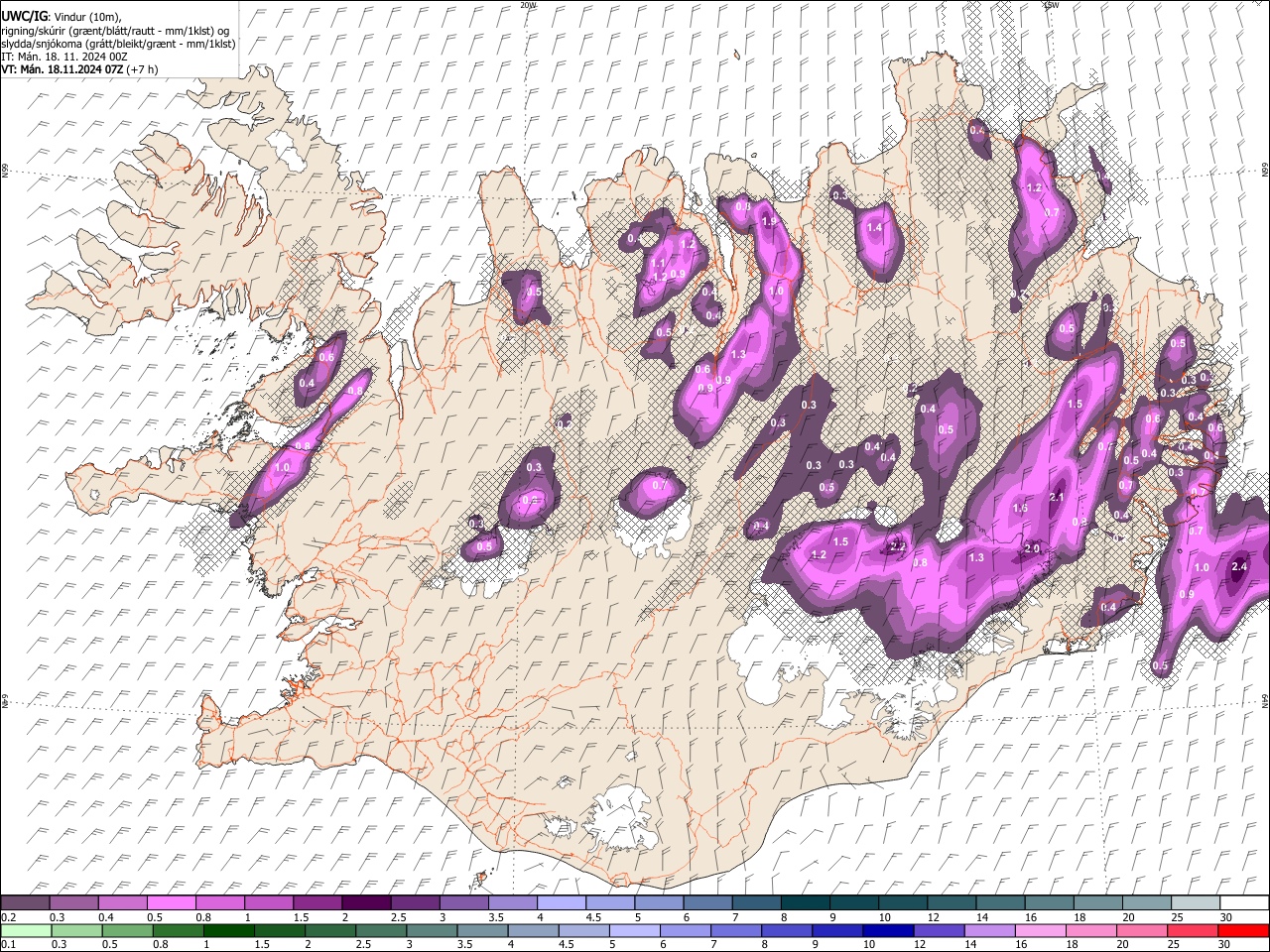Click the 'slydda/snjókoma' legend description line
Screen dimensions: 1270x952
[118, 44]
